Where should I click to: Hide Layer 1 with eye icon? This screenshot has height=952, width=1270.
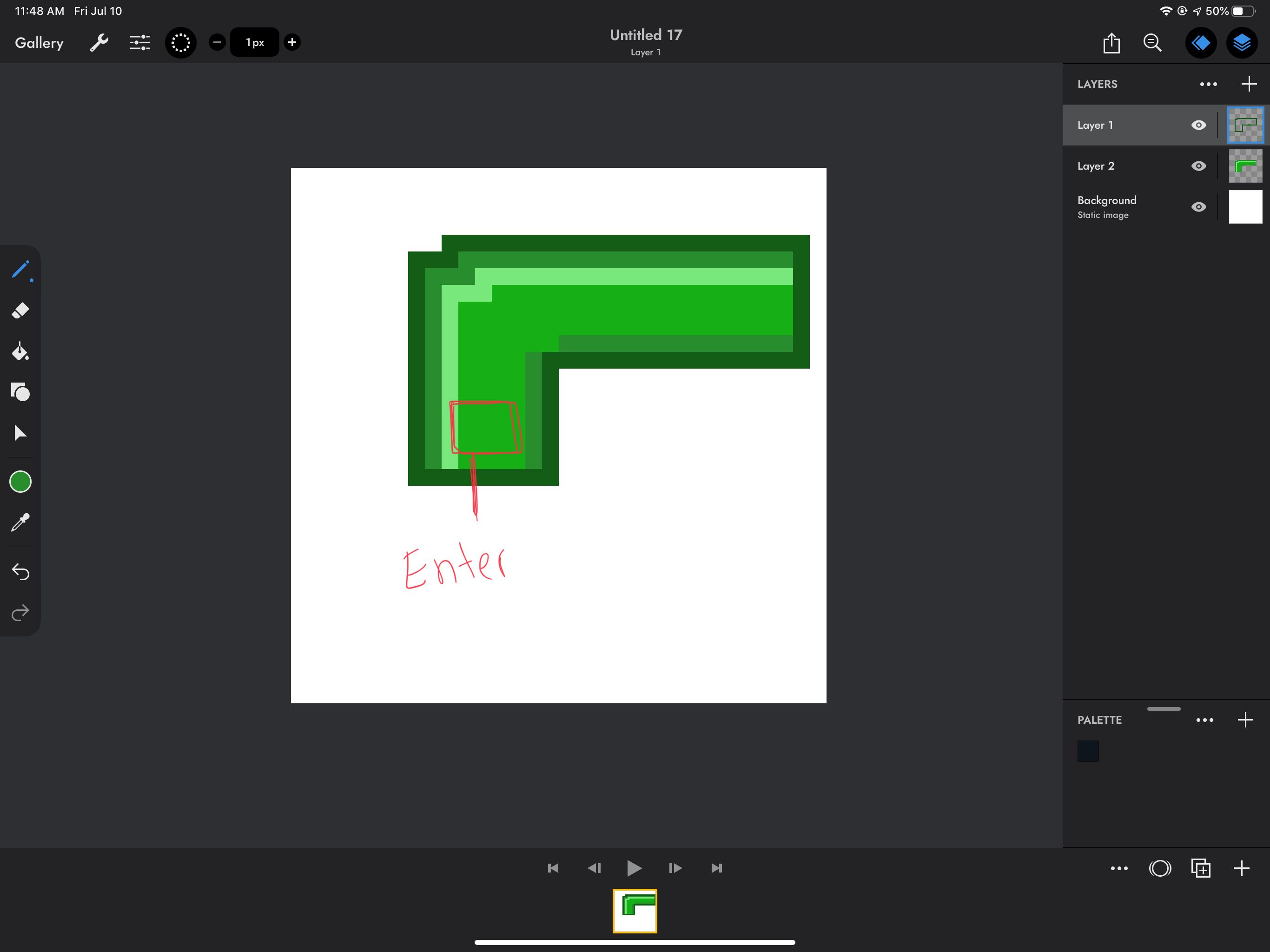[x=1198, y=125]
